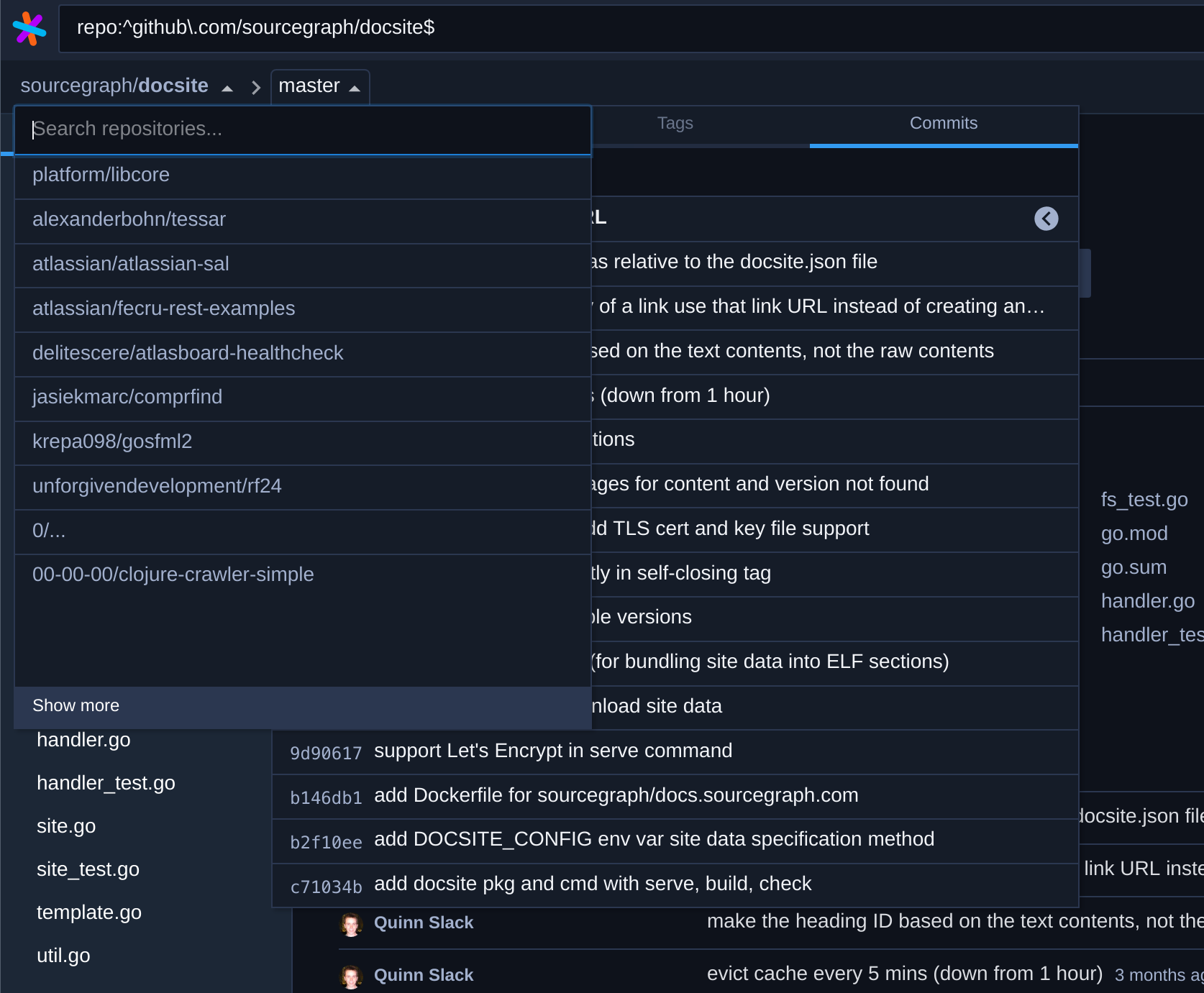Open 'evict cache every 5 mins' commit message
Image resolution: width=1204 pixels, height=993 pixels.
[905, 974]
